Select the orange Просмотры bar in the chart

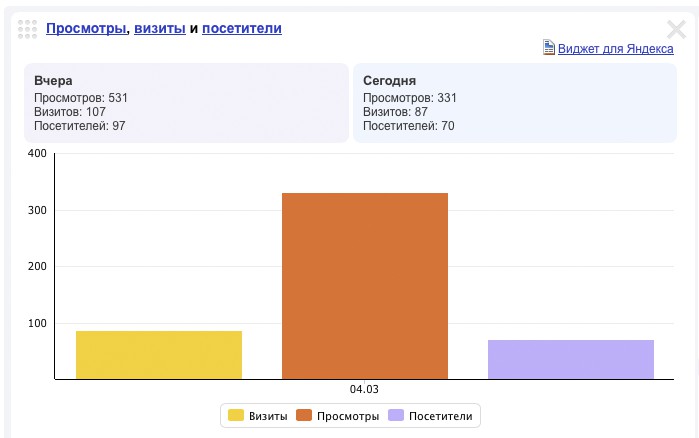click(x=365, y=286)
